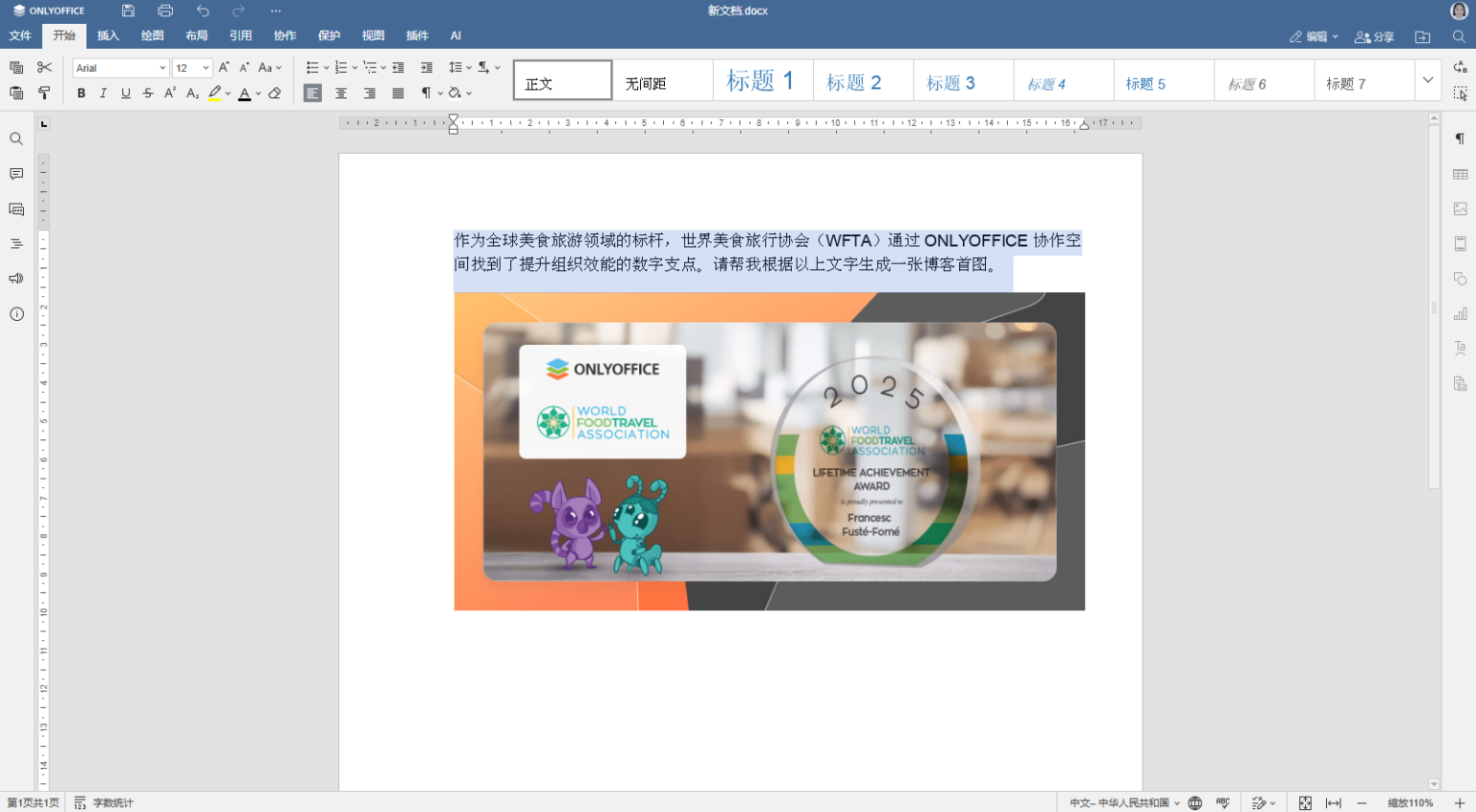Screen dimensions: 1476x812
Task: Switch to the 插入 ribbon tab
Action: tap(108, 36)
